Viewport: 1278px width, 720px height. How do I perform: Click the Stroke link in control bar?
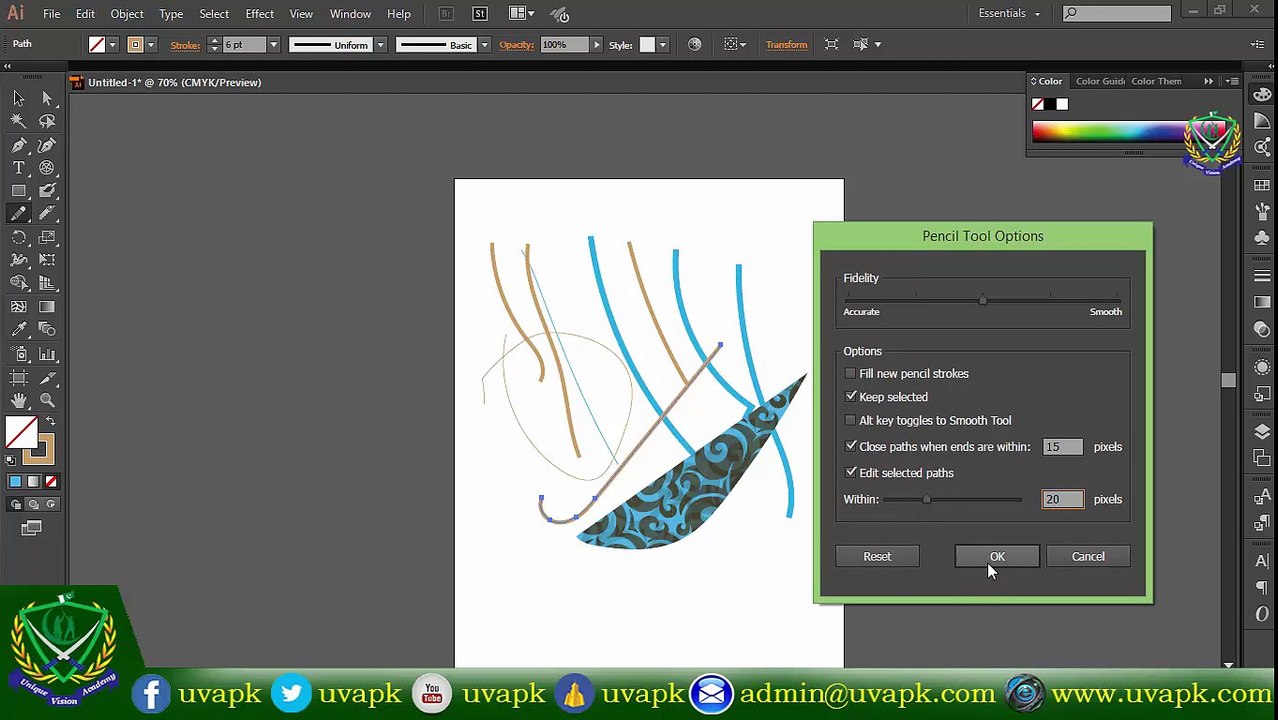coord(185,45)
